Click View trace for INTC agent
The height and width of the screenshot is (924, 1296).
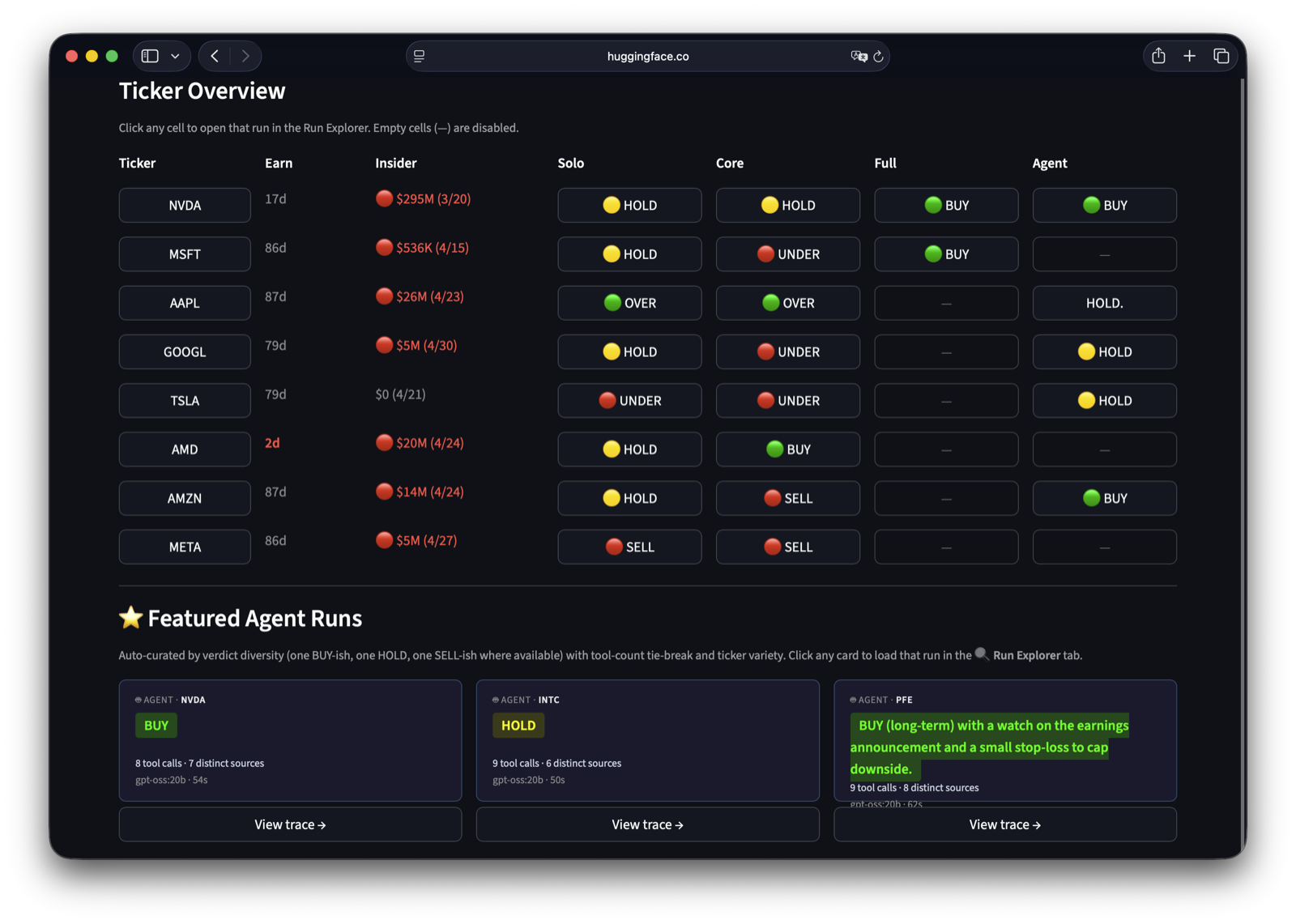pyautogui.click(x=648, y=824)
